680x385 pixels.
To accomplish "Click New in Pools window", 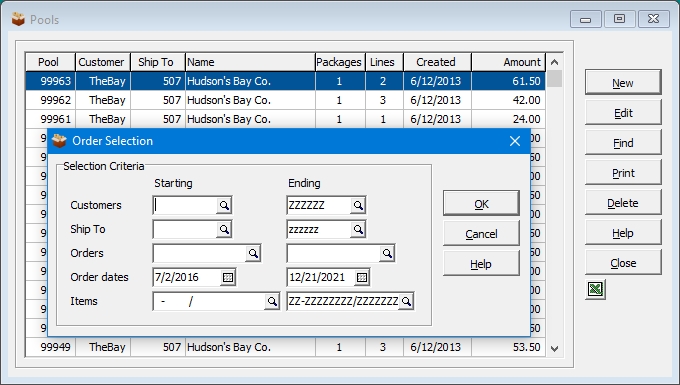I will (623, 82).
